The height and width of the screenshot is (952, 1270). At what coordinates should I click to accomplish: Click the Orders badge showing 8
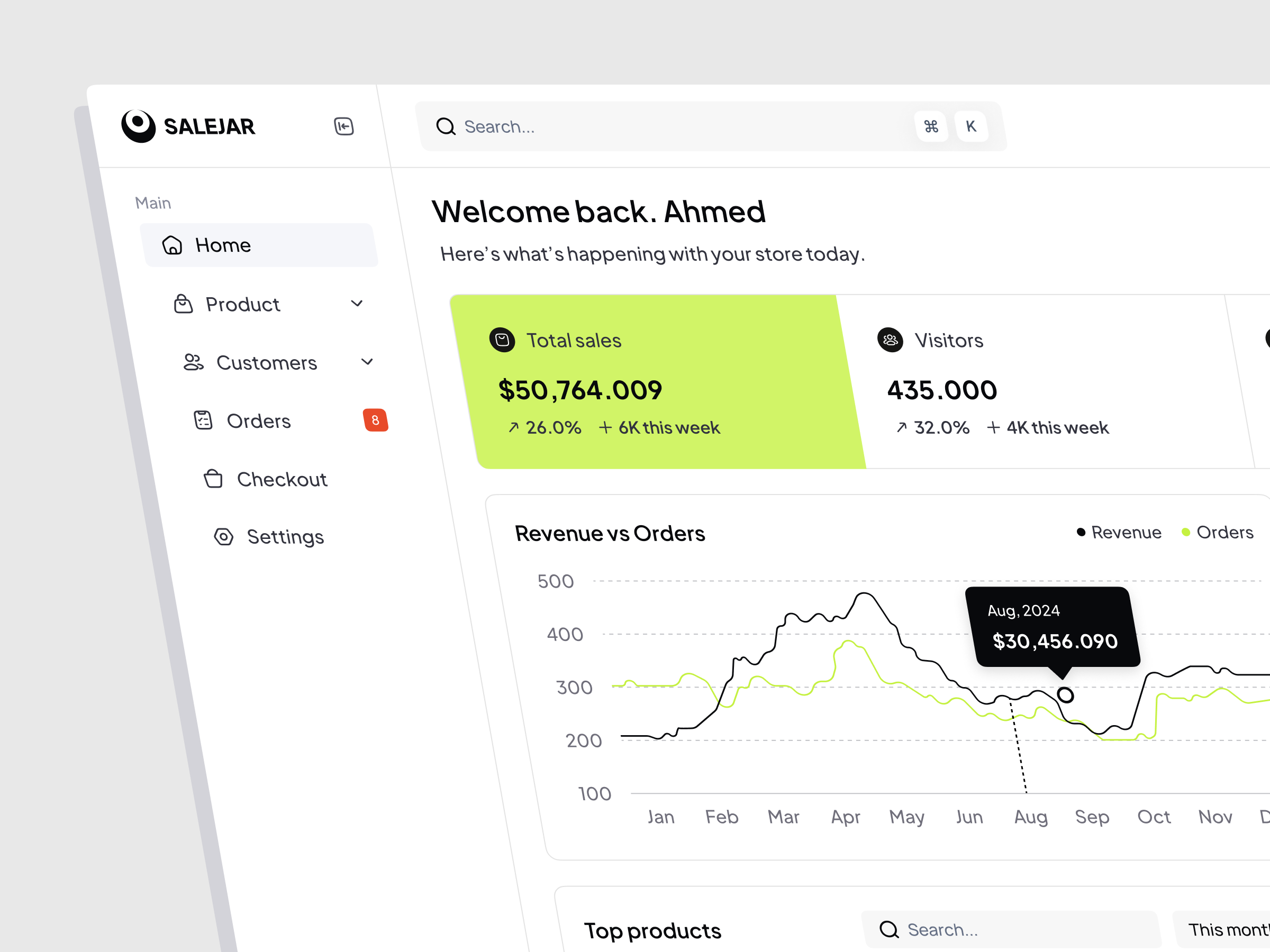[376, 420]
